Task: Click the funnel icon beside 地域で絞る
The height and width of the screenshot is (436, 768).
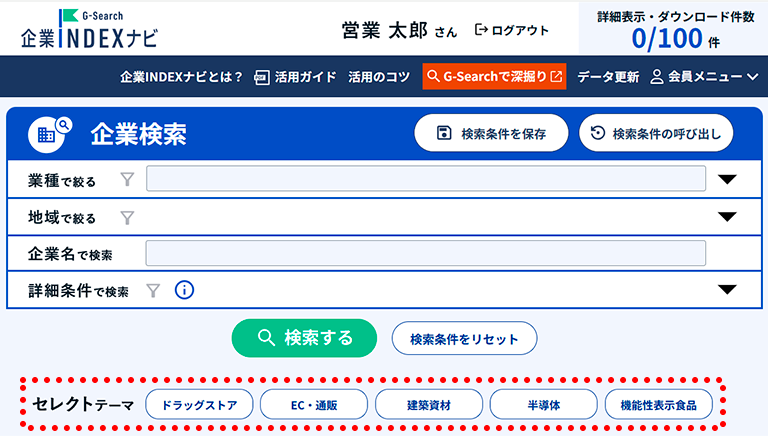Action: pos(127,217)
